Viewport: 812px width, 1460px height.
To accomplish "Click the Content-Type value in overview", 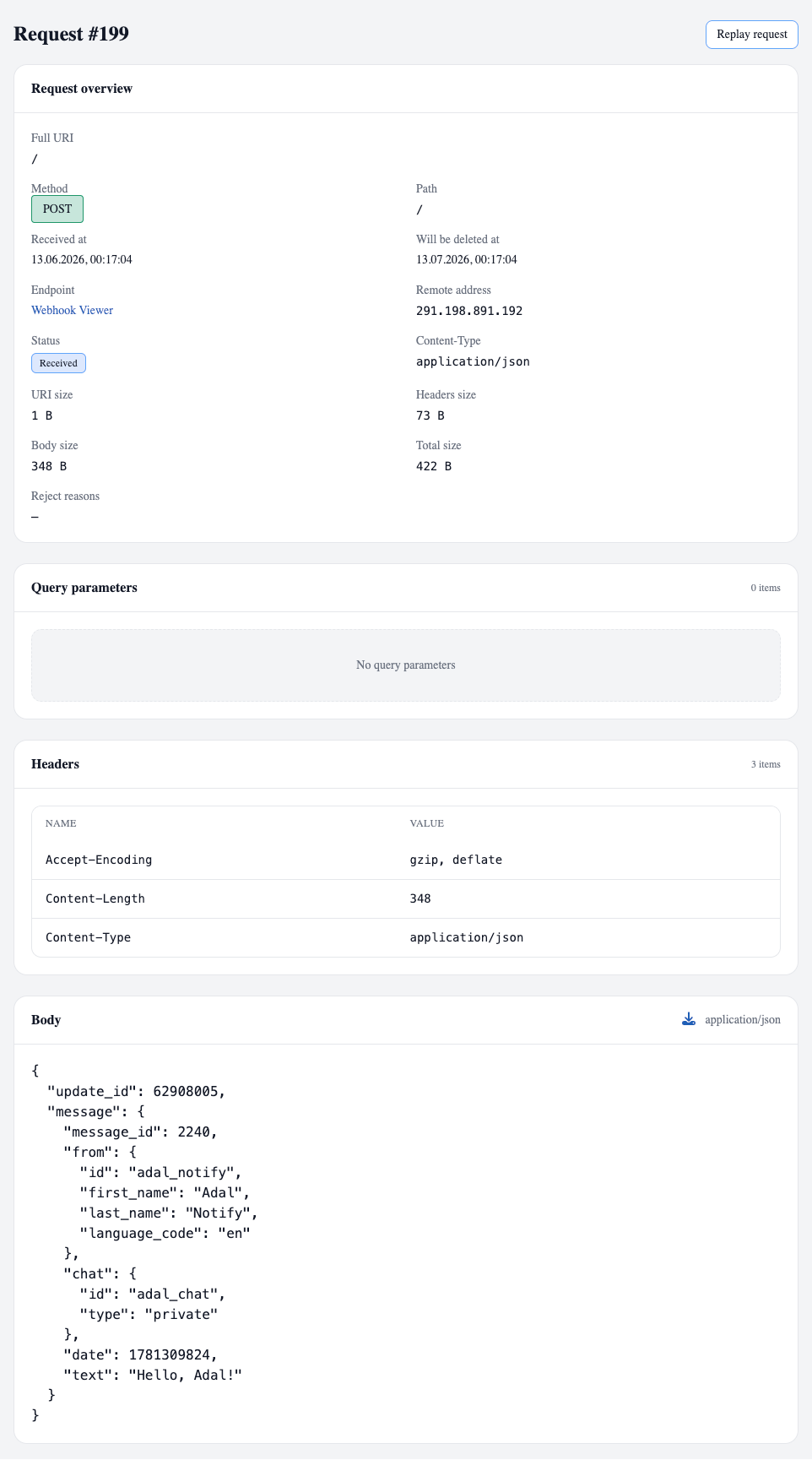I will [x=473, y=361].
